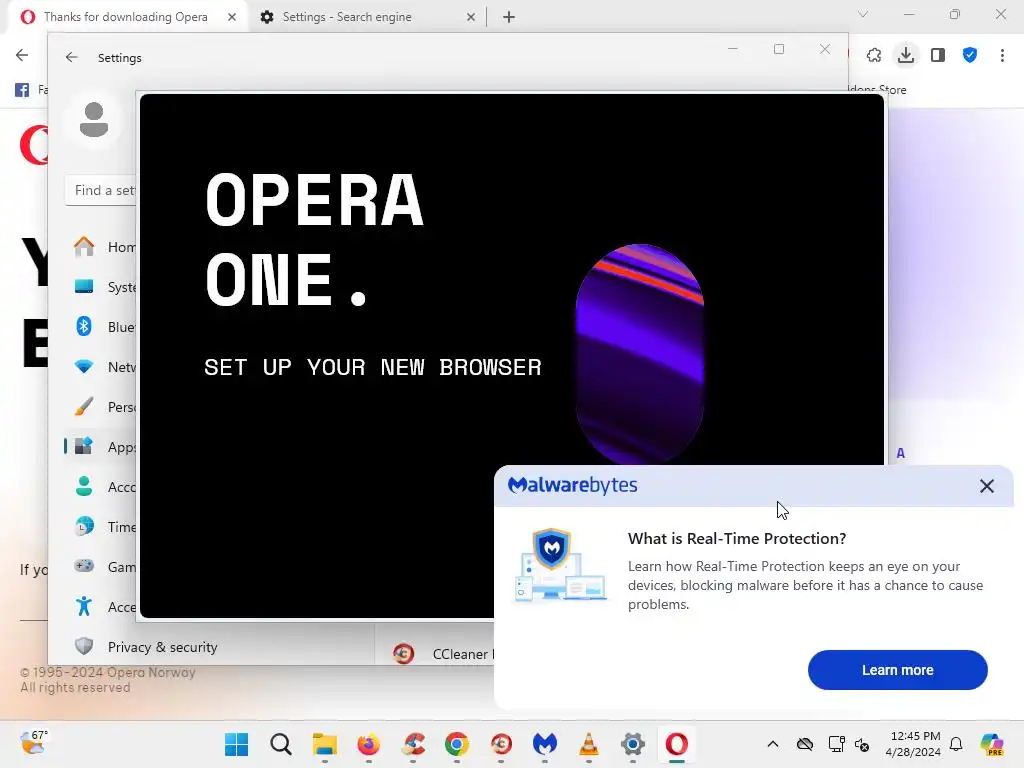Open Bluetooth & devices in Settings sidebar
Image resolution: width=1024 pixels, height=768 pixels.
[x=101, y=327]
